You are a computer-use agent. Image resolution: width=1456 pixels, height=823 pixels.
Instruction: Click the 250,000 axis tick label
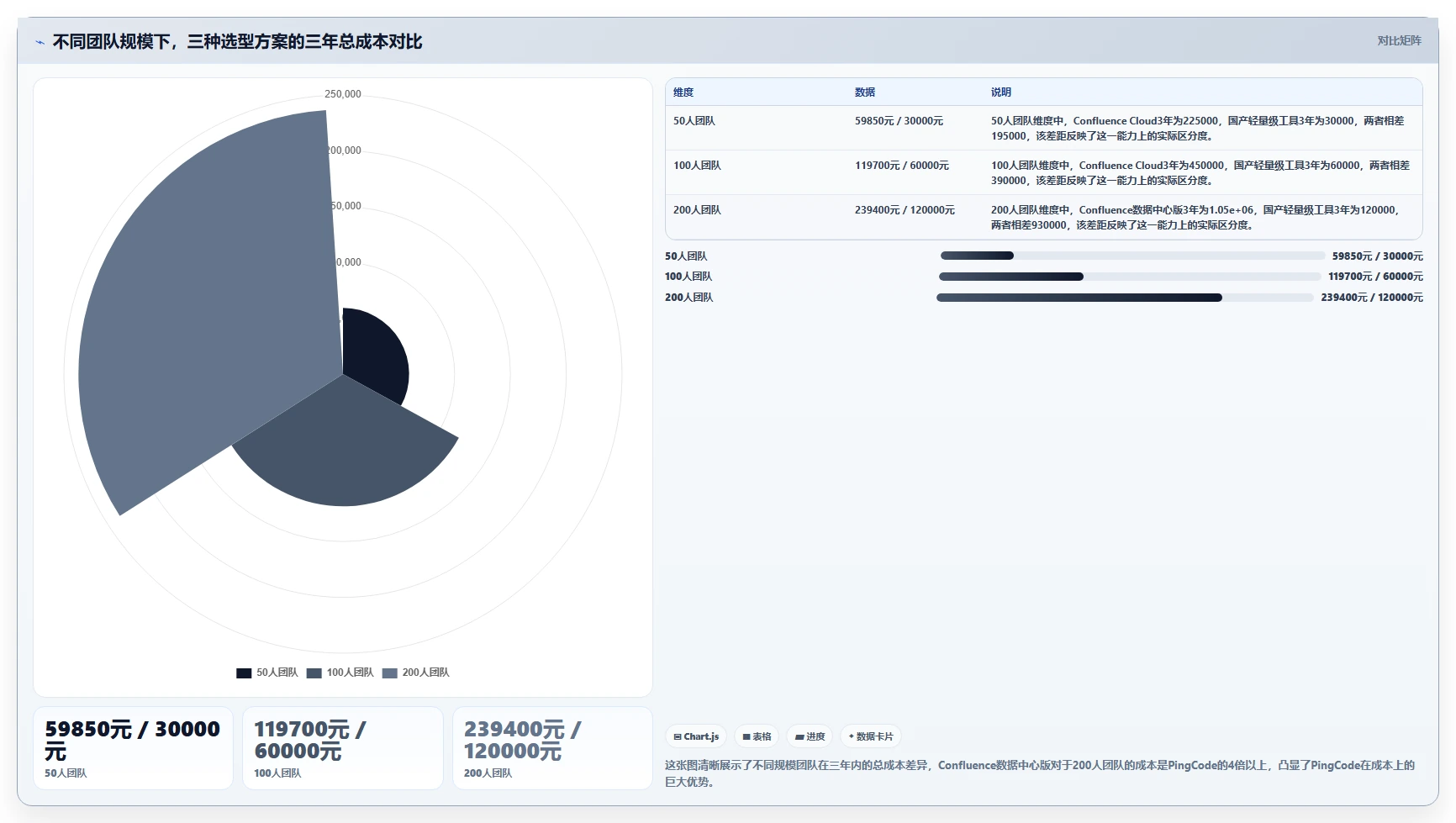tap(343, 94)
